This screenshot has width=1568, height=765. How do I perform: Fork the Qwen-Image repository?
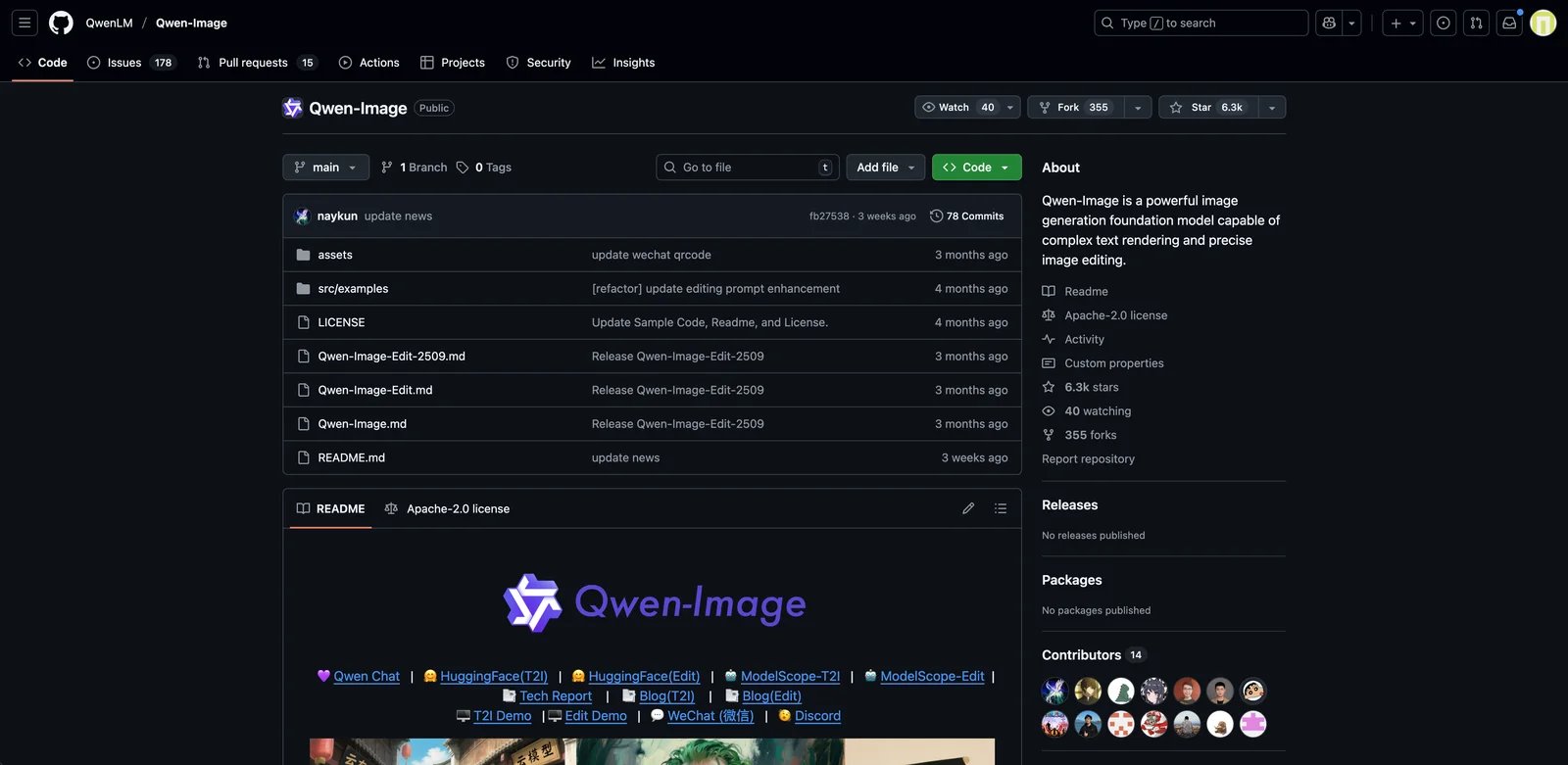coord(1075,108)
